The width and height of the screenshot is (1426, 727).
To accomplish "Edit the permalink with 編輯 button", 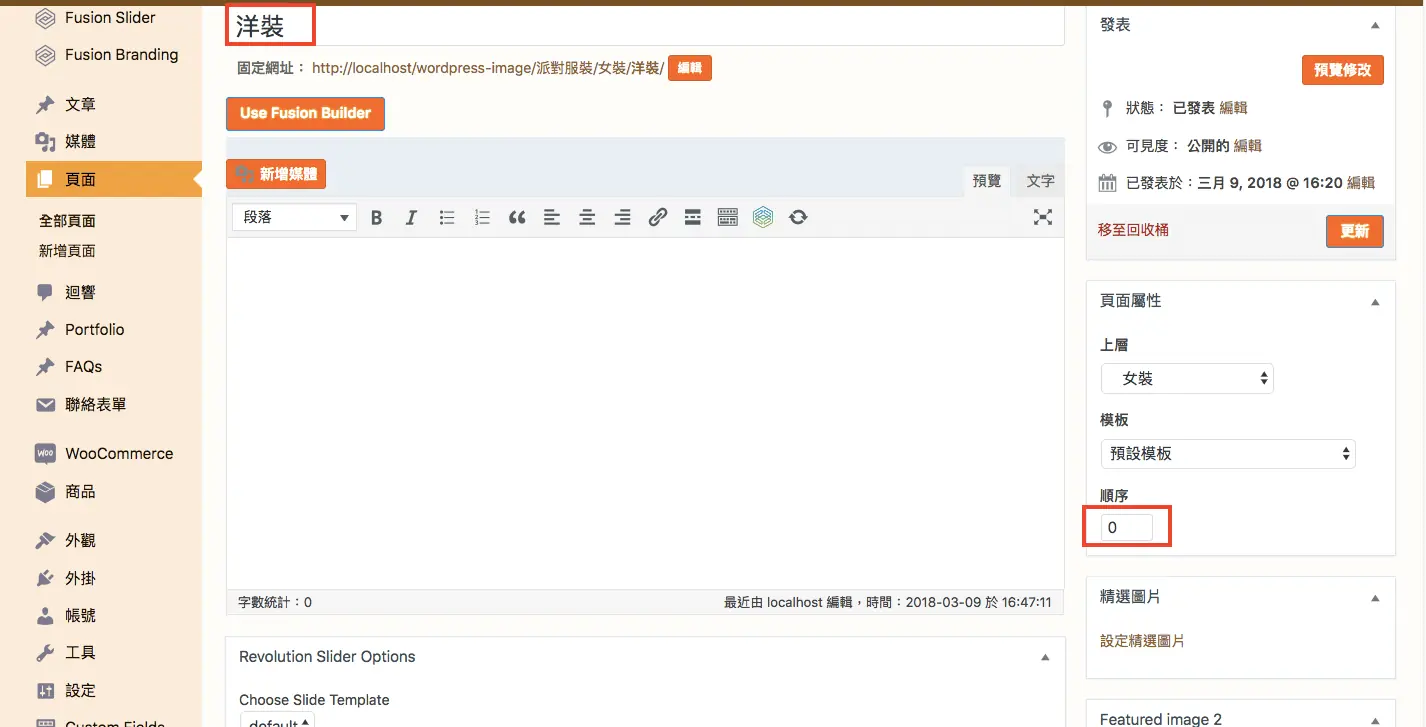I will point(690,68).
